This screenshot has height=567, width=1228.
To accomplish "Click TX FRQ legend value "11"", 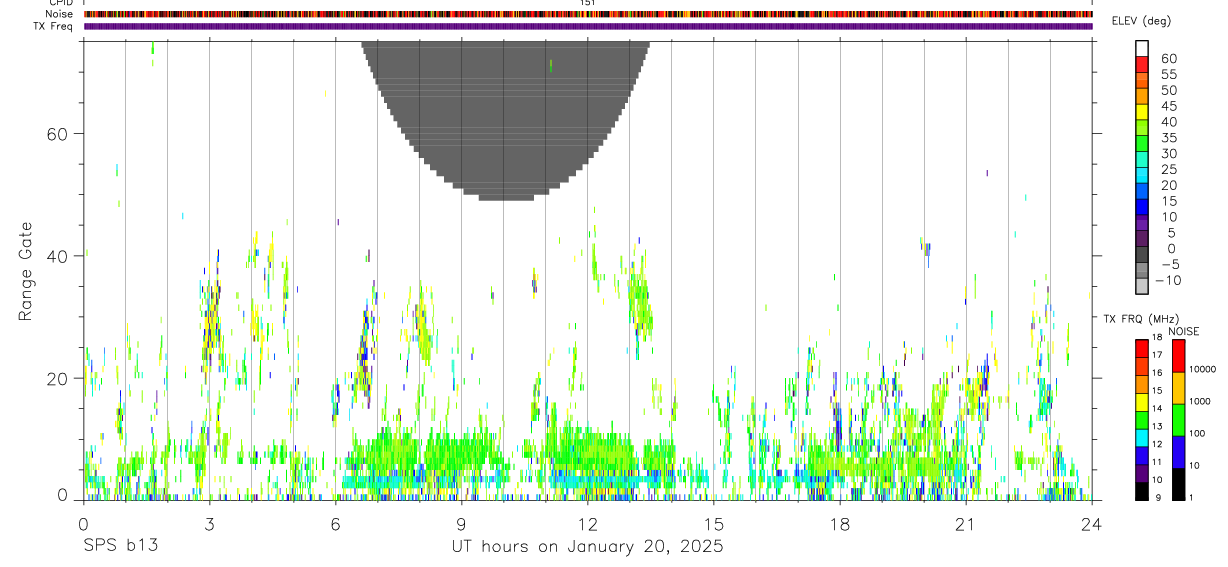I will [1157, 462].
